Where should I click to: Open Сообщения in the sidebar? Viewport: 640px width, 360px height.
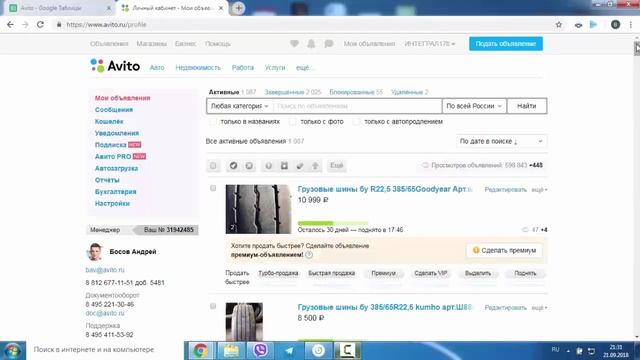(114, 110)
